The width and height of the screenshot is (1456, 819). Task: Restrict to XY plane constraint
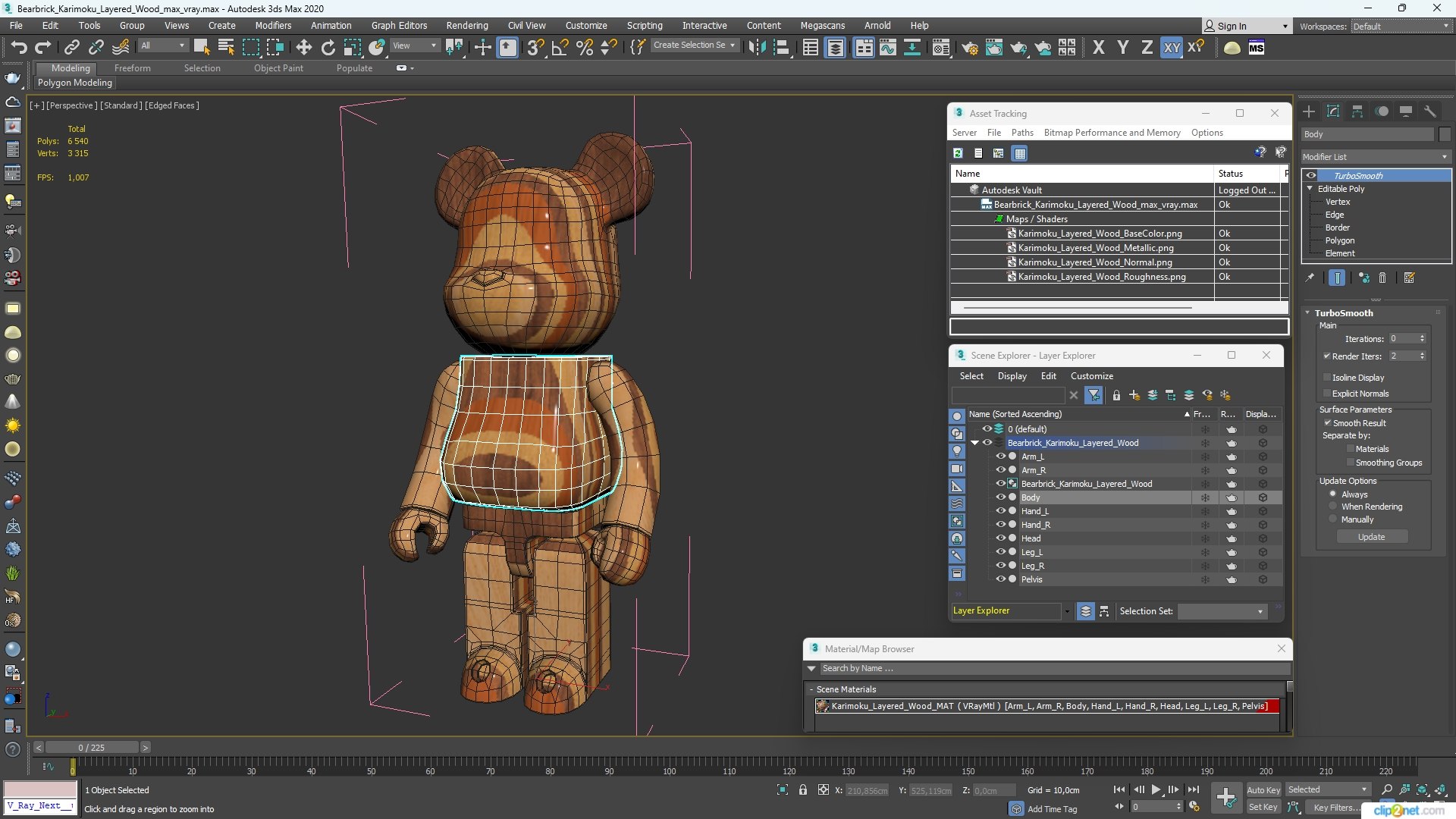(1172, 47)
